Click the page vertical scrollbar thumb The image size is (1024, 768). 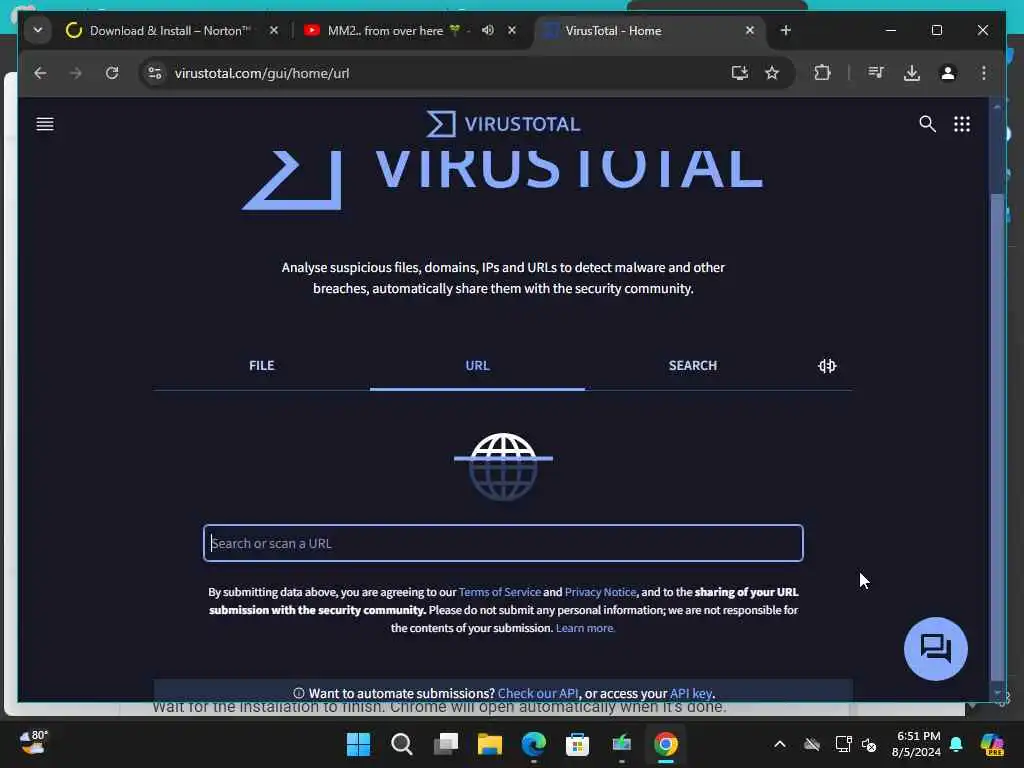tap(997, 437)
